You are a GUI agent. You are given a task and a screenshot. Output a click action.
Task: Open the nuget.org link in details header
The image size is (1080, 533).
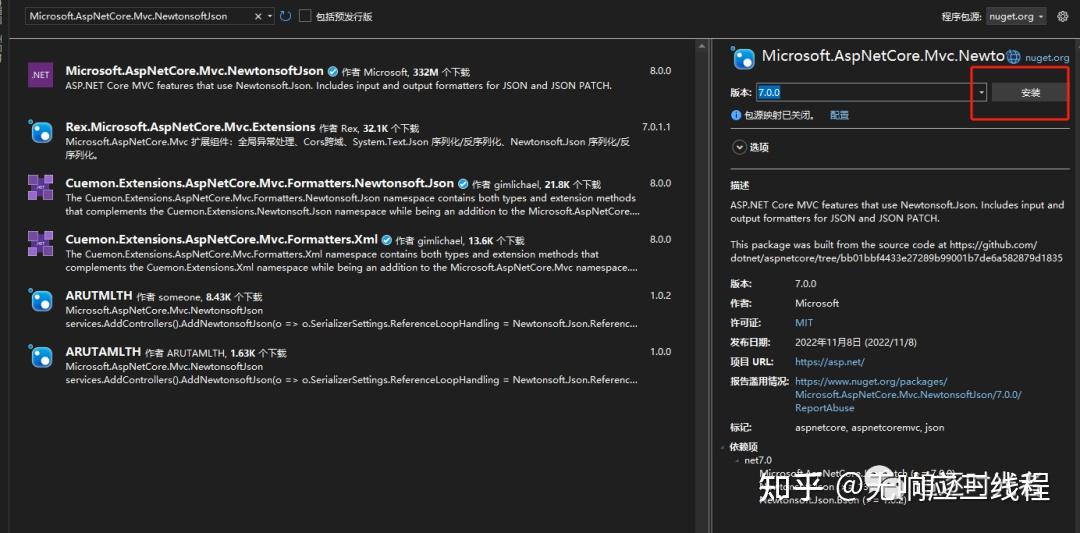tap(1047, 58)
